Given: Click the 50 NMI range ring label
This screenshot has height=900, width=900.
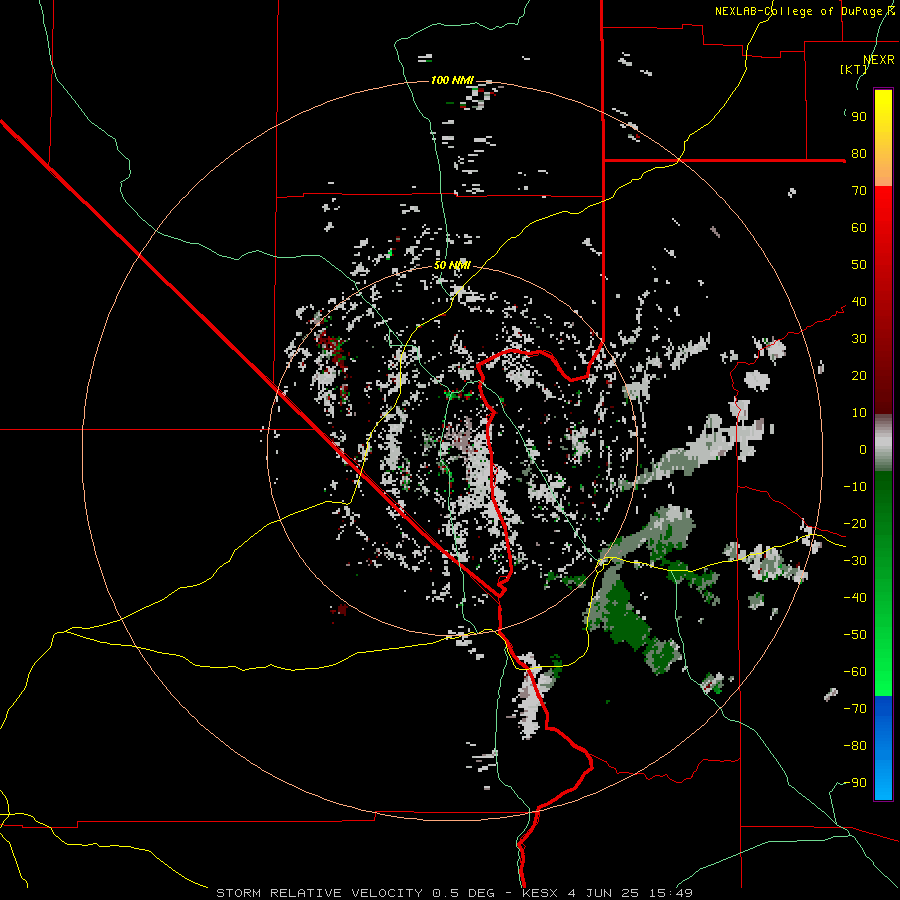Looking at the screenshot, I should 452,265.
